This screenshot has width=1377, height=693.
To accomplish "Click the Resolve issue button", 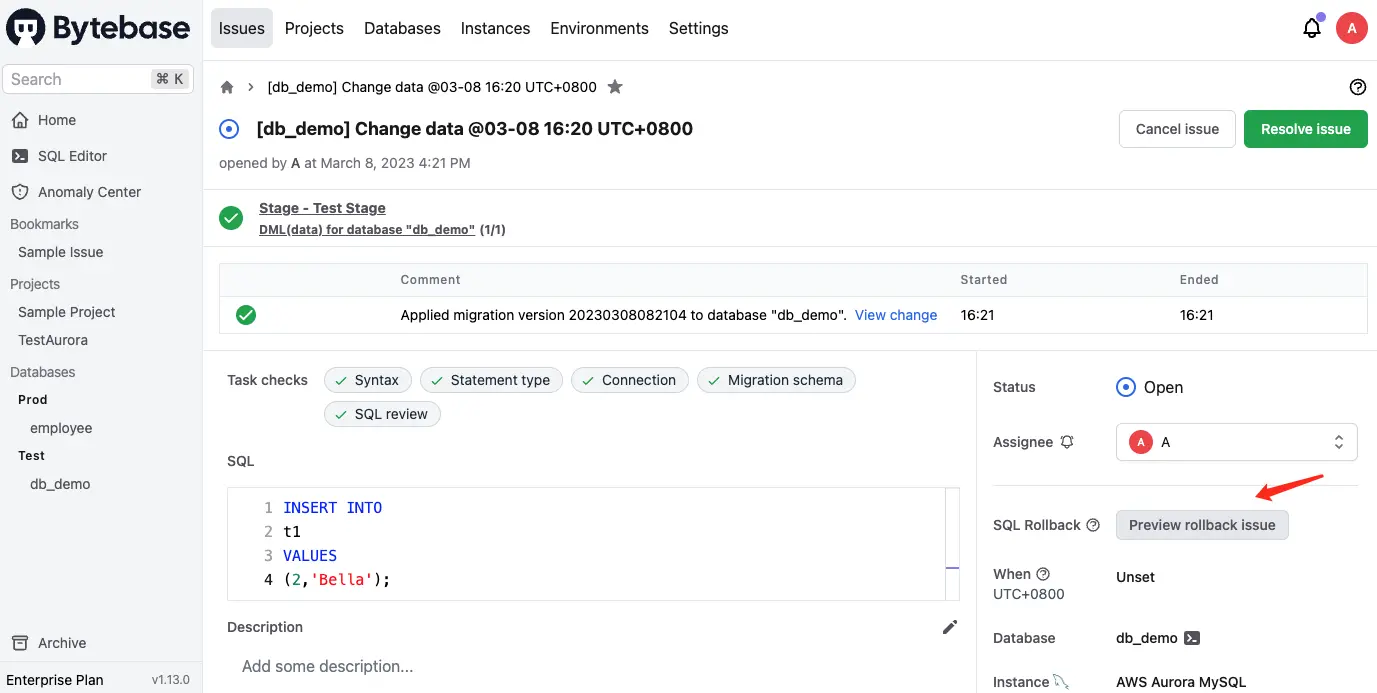I will (x=1305, y=129).
